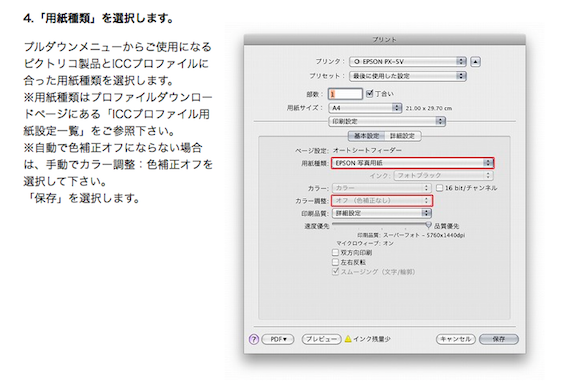Image resolution: width=572 pixels, height=384 pixels.
Task: Click the キャンセル button
Action: [456, 339]
